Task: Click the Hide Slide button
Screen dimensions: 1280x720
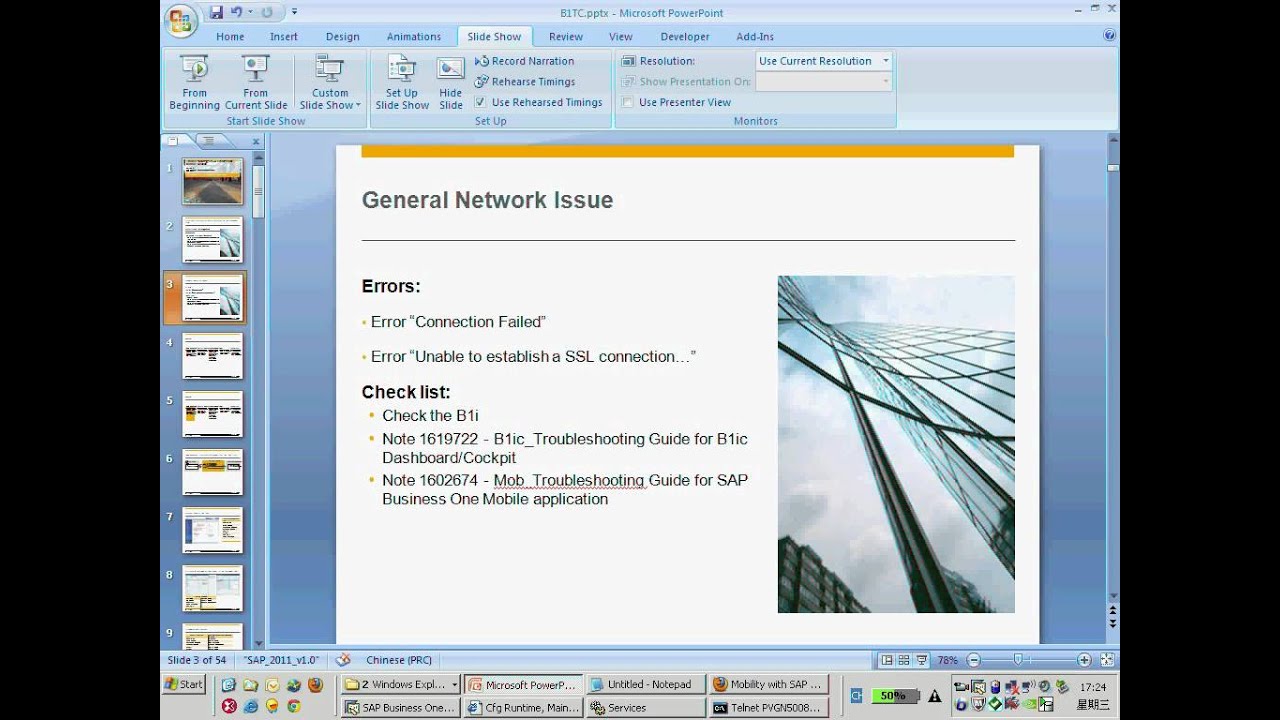Action: coord(451,82)
